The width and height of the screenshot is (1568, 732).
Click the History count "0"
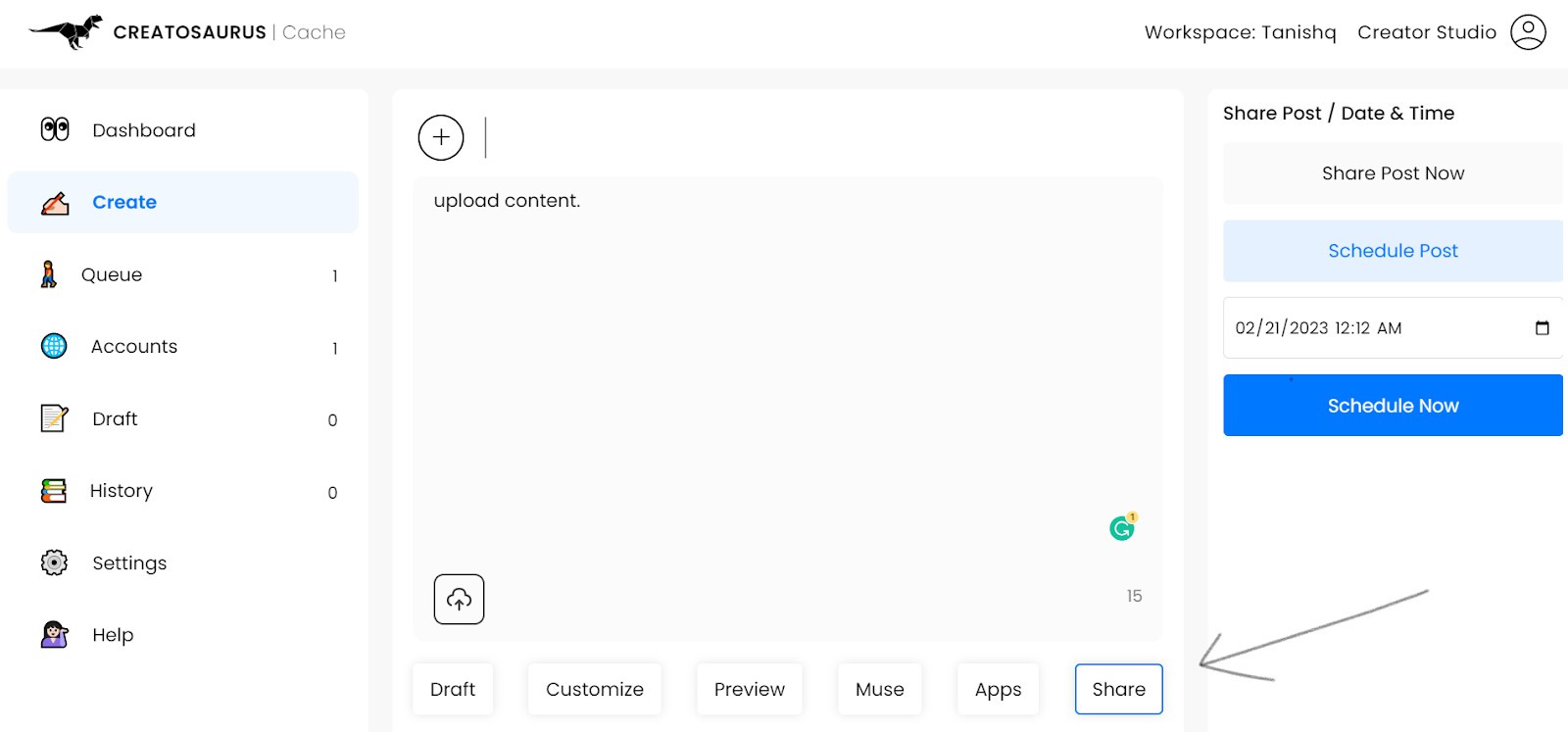pyautogui.click(x=332, y=493)
